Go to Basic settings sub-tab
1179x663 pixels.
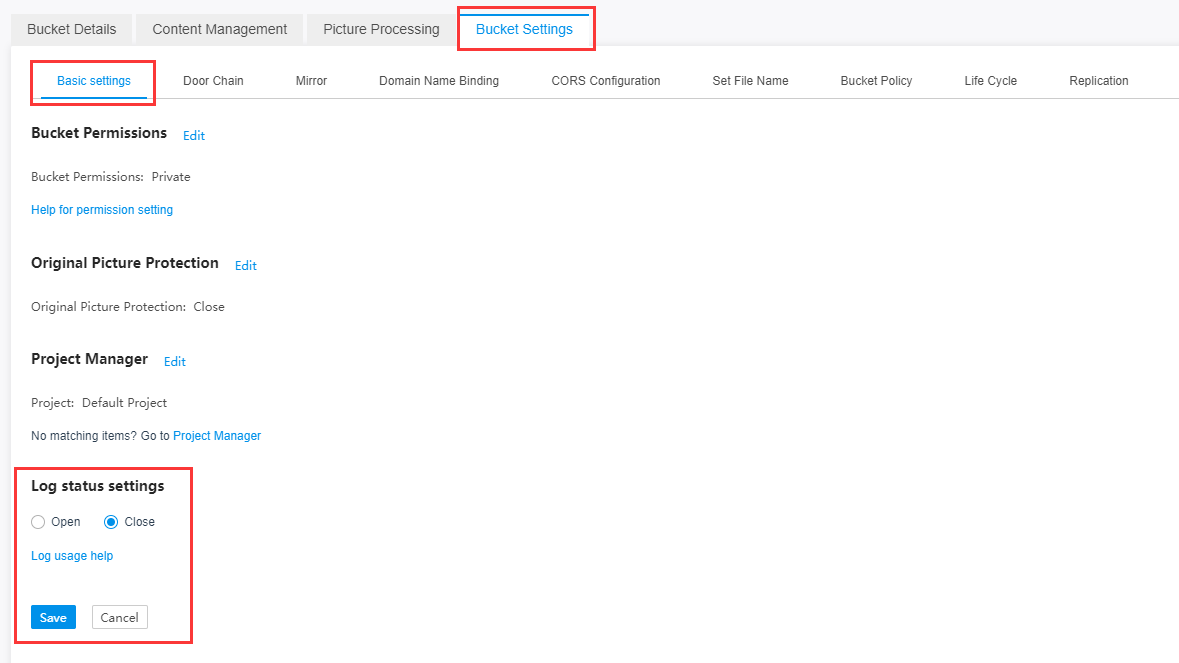[93, 81]
